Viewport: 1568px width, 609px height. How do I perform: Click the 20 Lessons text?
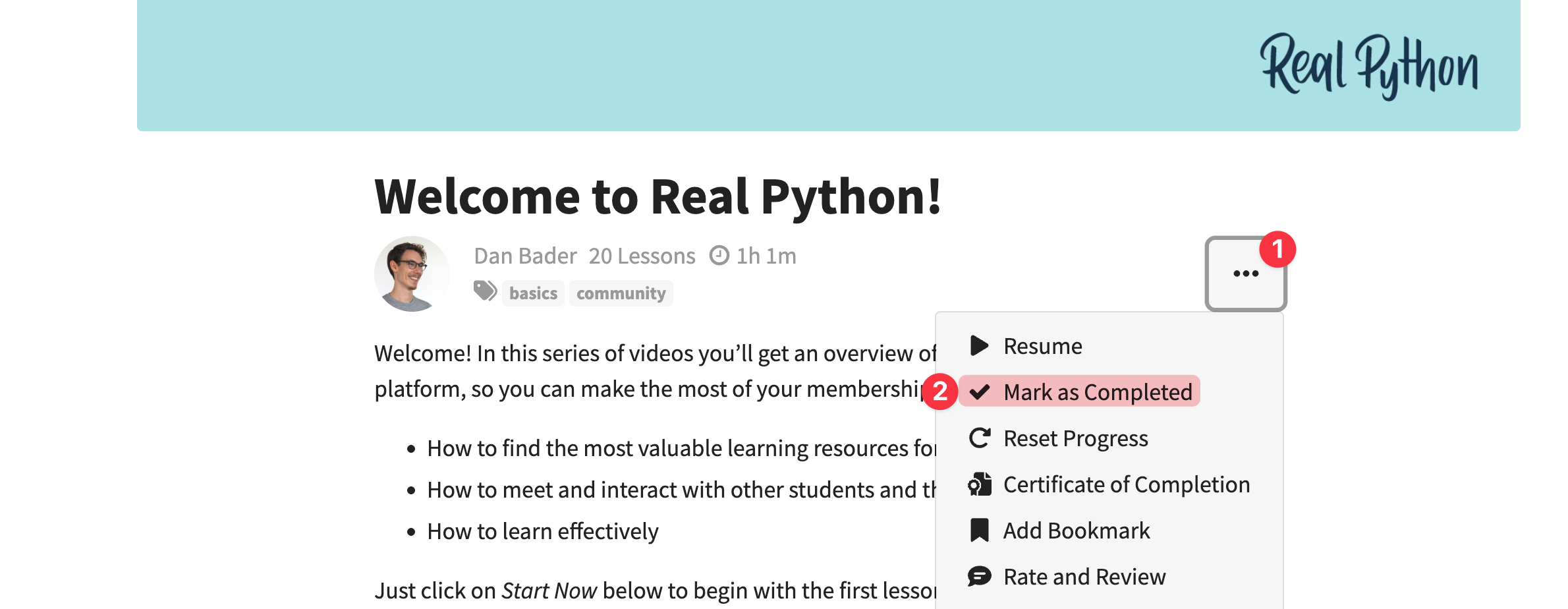pos(642,256)
